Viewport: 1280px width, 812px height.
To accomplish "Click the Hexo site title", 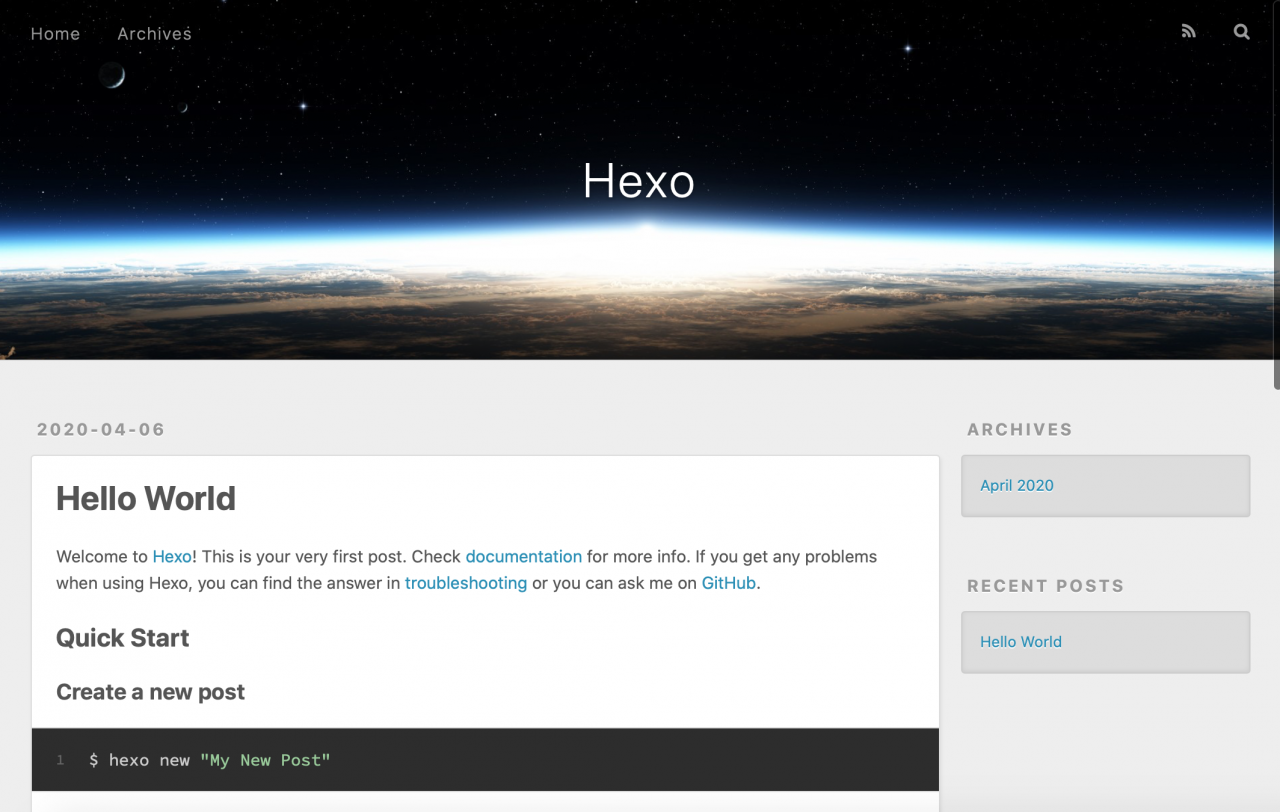I will [x=638, y=182].
